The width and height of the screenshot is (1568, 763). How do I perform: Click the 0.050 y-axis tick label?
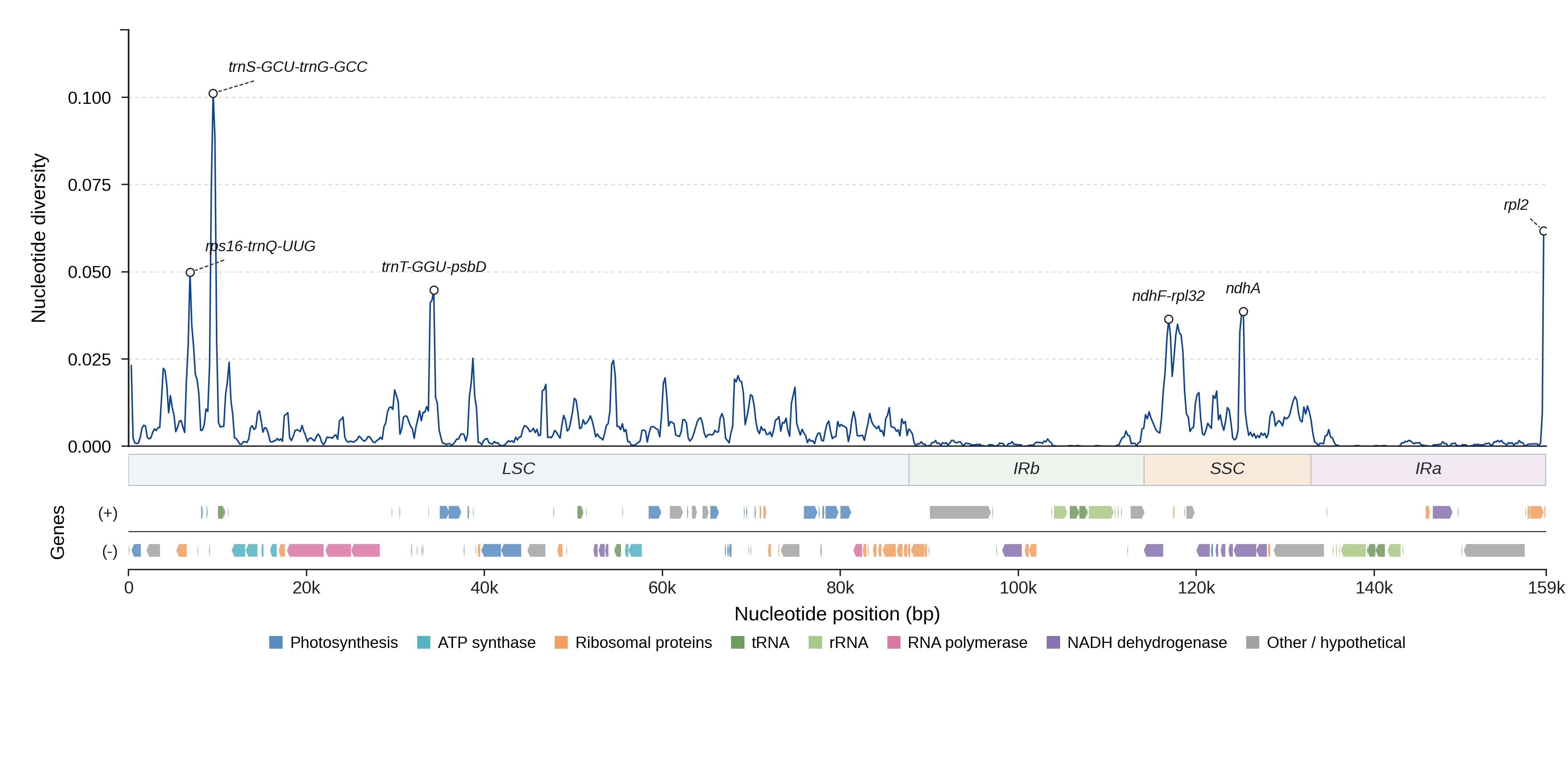pyautogui.click(x=90, y=272)
